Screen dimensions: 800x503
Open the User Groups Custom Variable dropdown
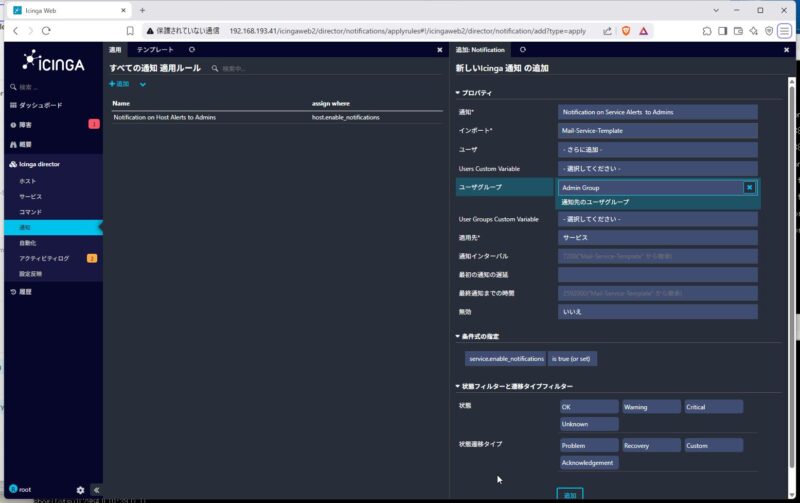[x=657, y=219]
